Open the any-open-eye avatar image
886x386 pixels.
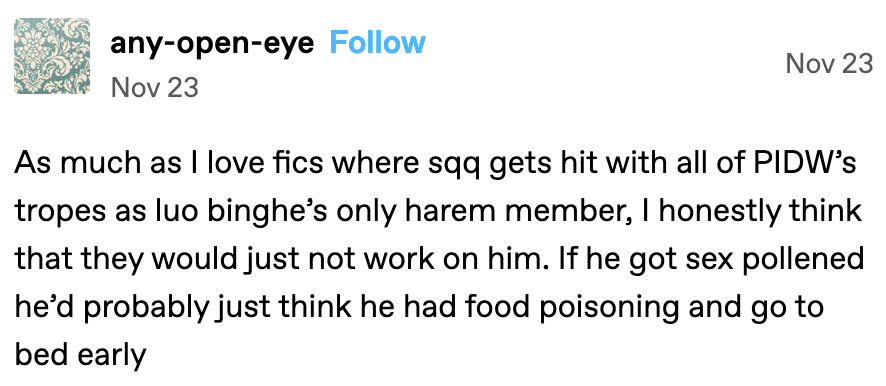[x=52, y=56]
